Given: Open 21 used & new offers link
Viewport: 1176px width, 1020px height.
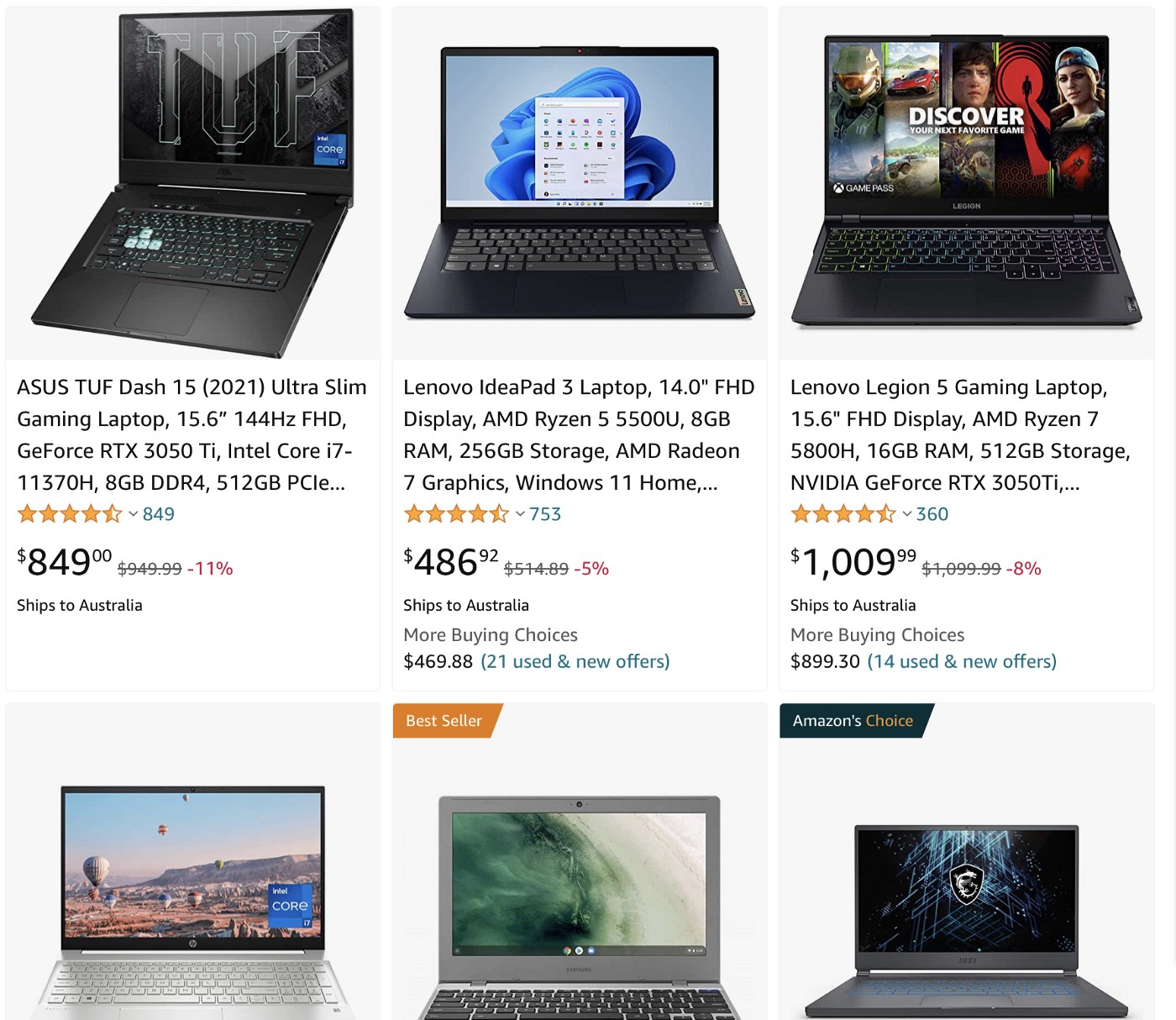Looking at the screenshot, I should point(575,661).
